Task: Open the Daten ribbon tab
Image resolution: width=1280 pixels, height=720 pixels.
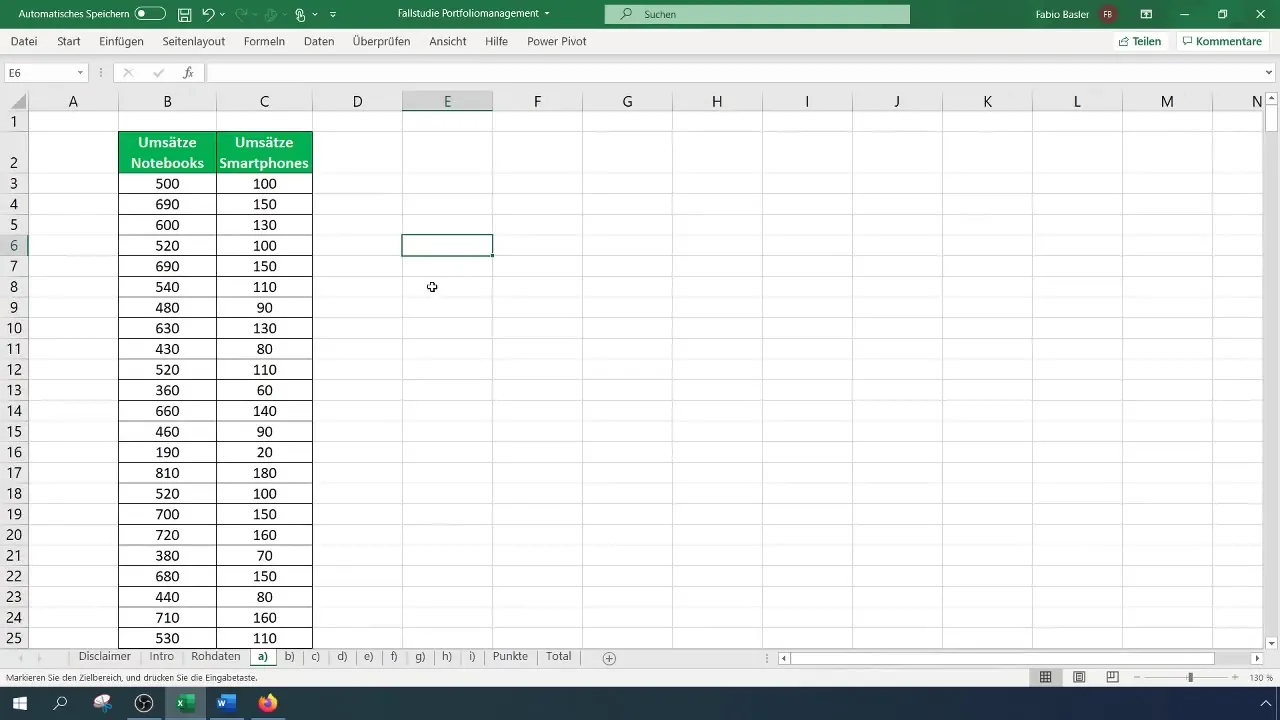Action: pyautogui.click(x=319, y=41)
